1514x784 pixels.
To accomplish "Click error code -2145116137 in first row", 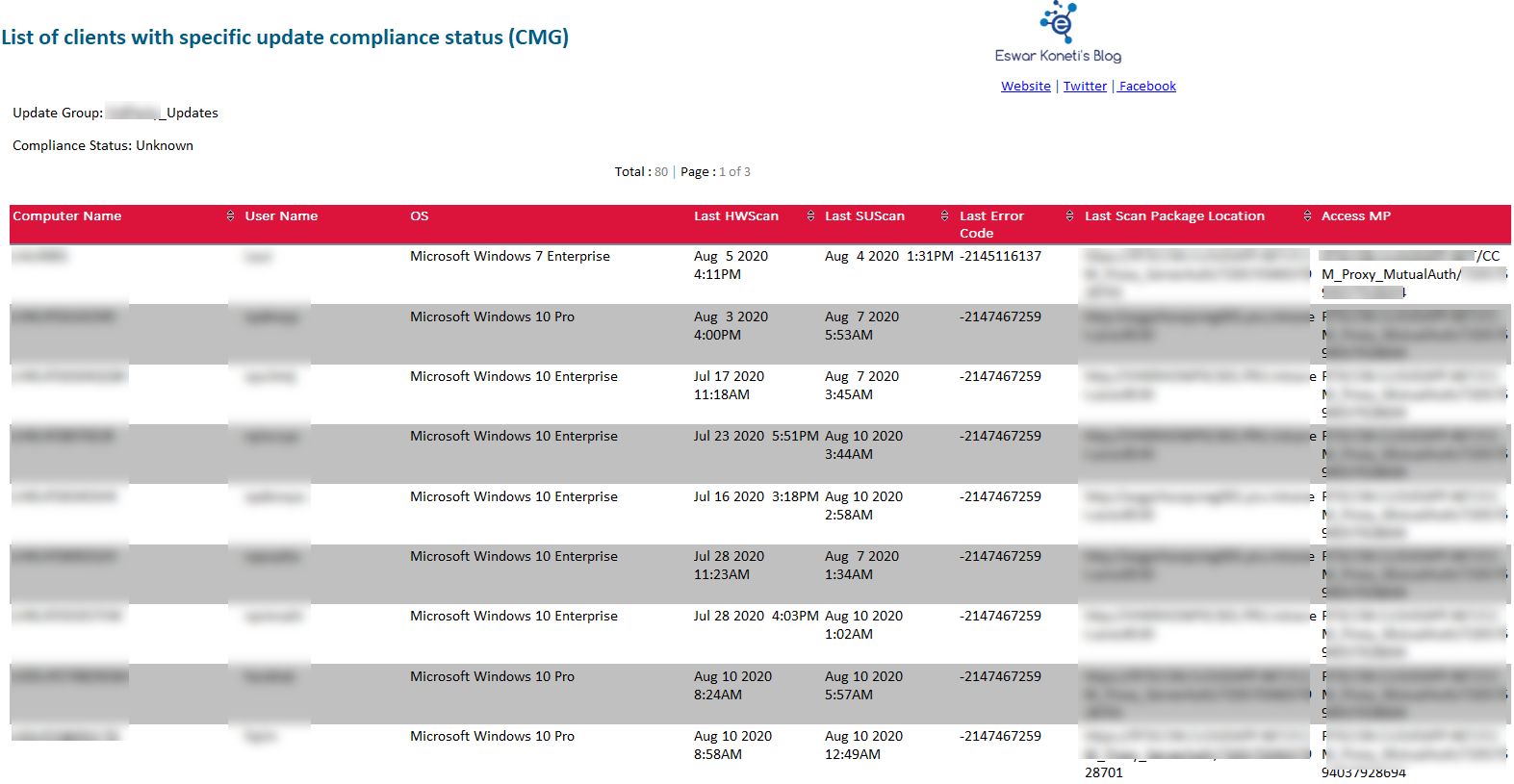I will pyautogui.click(x=1000, y=257).
